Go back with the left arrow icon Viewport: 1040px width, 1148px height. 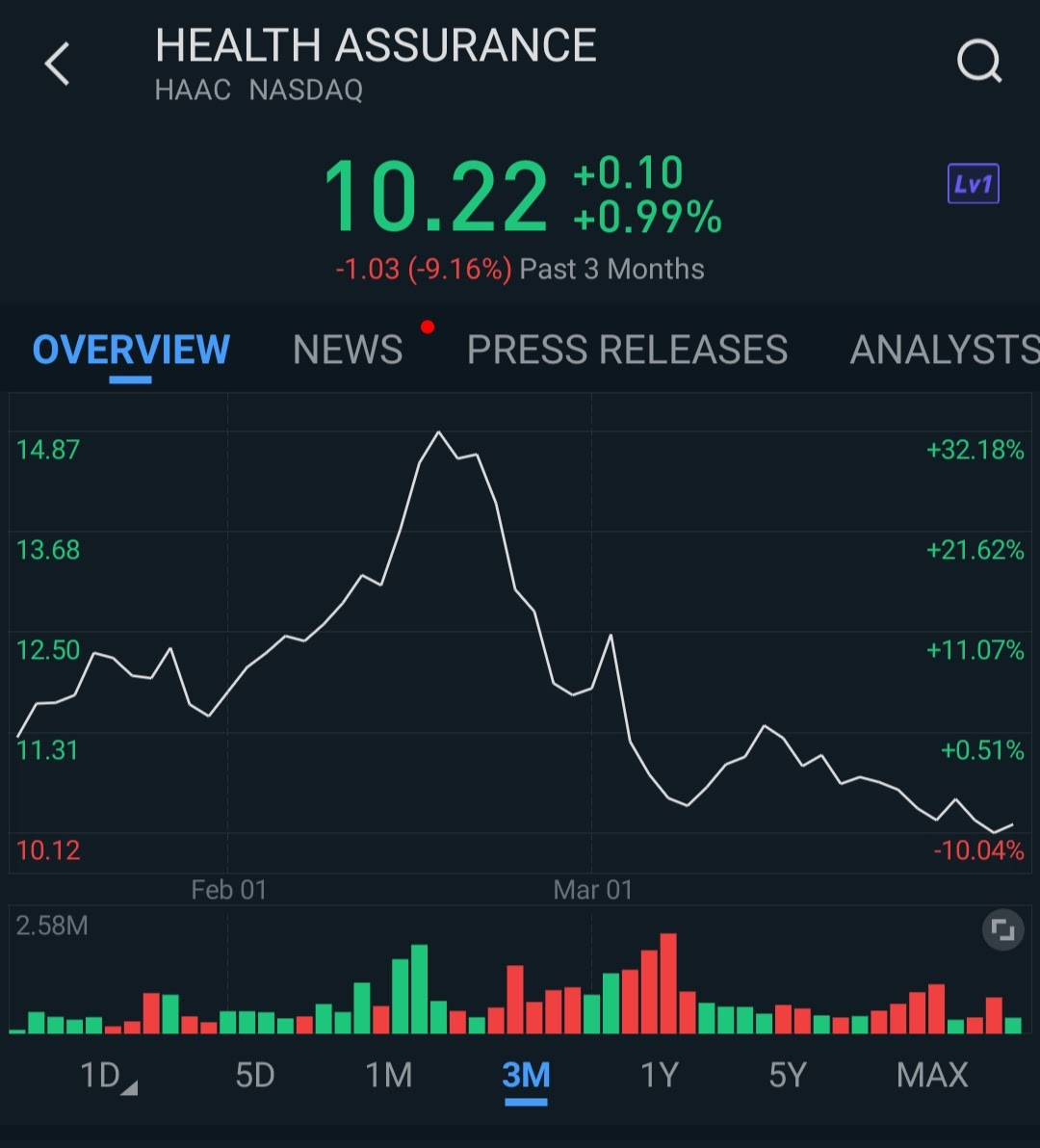[57, 64]
